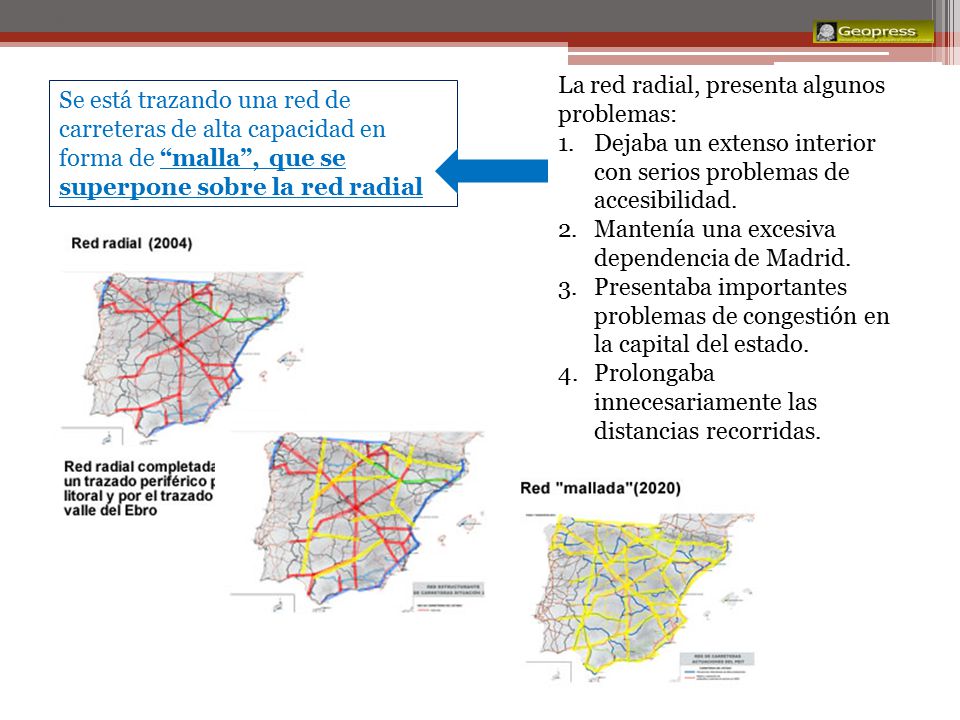Click the text "la capital del estado."

pyautogui.click(x=701, y=344)
